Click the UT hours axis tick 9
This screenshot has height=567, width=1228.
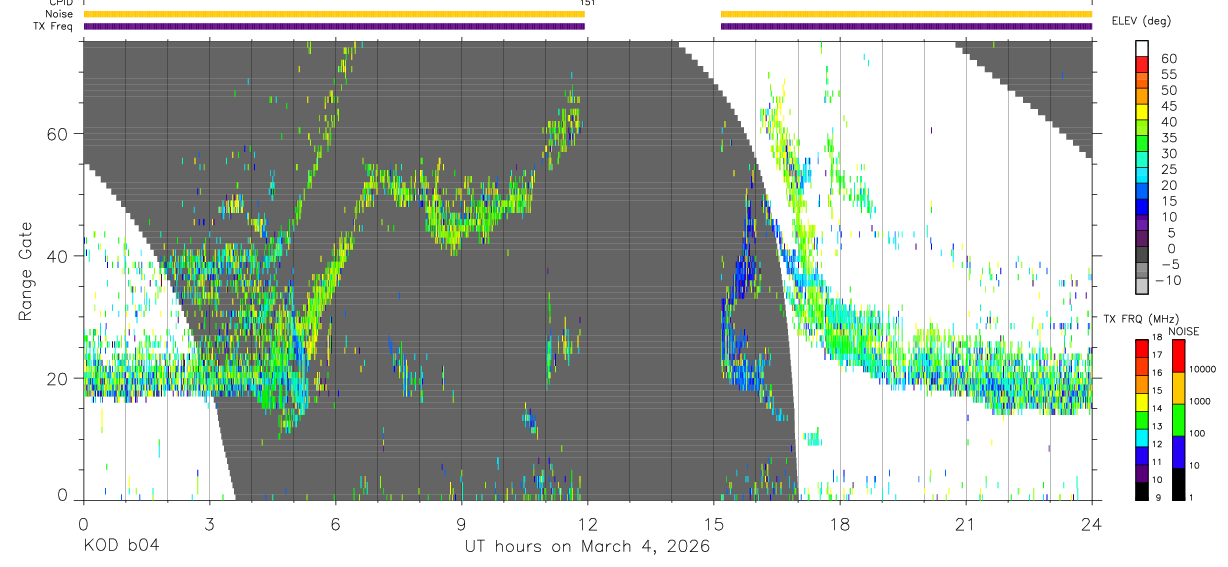point(462,523)
